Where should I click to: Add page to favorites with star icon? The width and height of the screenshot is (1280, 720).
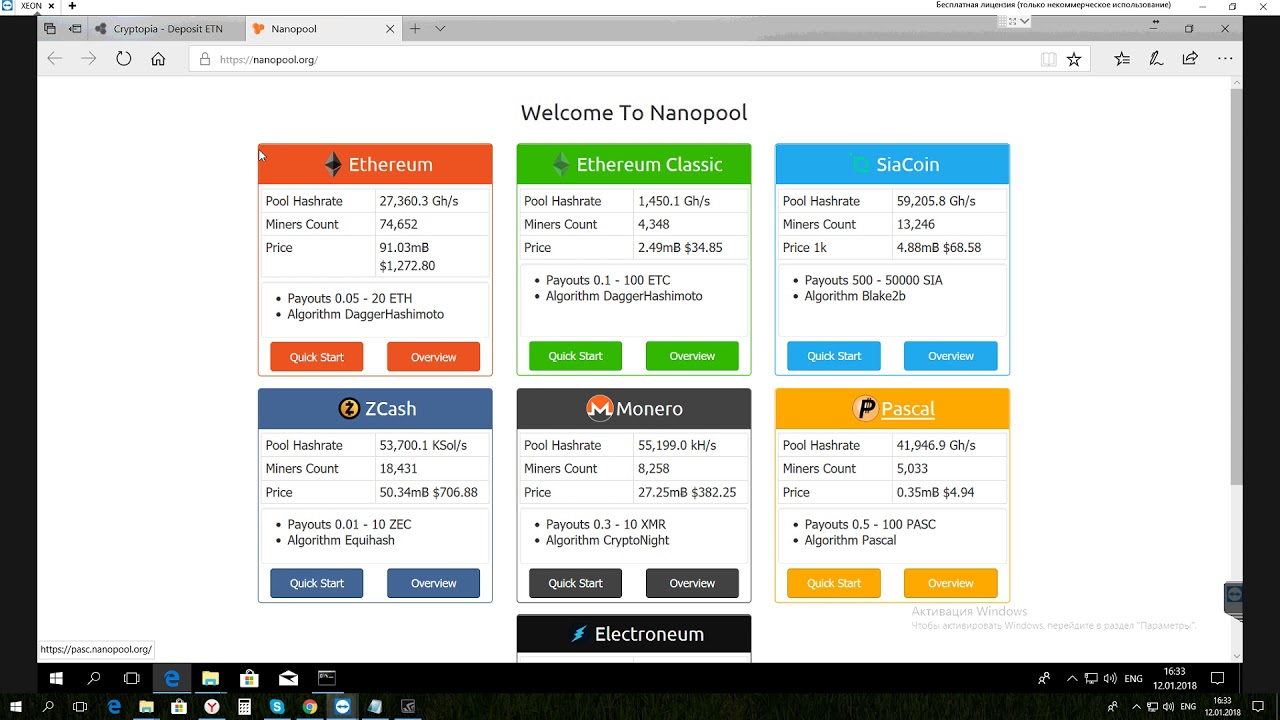(1074, 59)
